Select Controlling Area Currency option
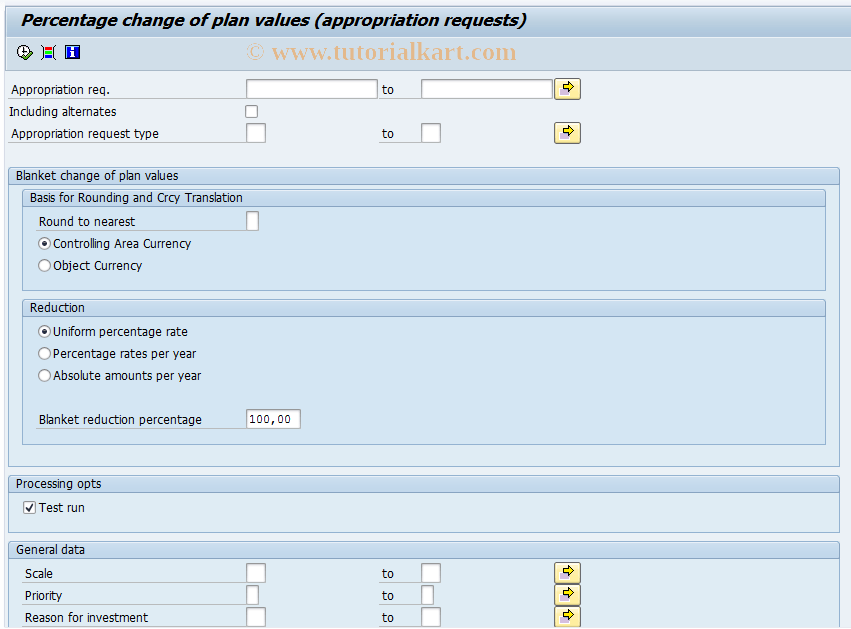851x629 pixels. (x=43, y=243)
